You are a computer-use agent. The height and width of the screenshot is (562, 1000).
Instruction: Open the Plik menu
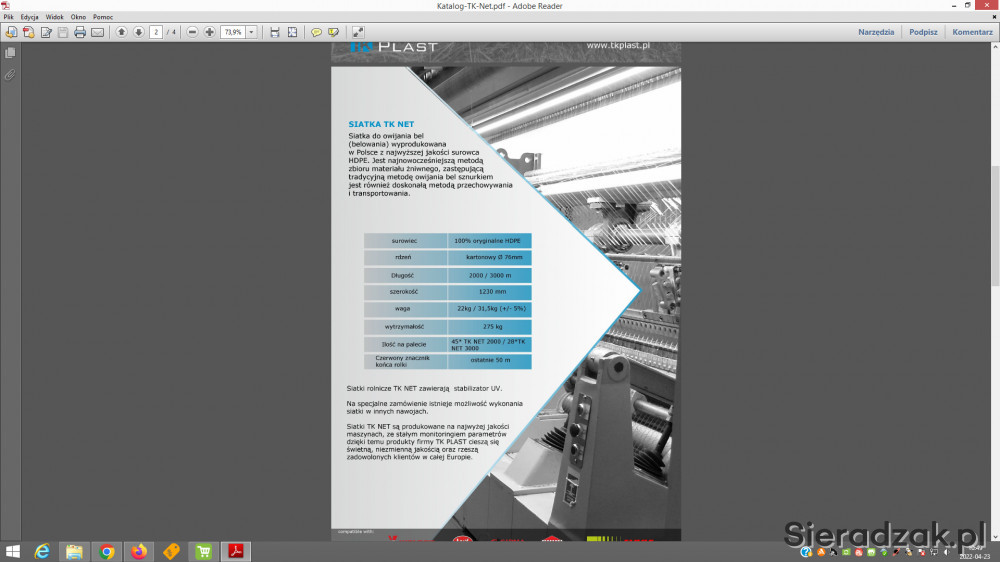pos(8,17)
